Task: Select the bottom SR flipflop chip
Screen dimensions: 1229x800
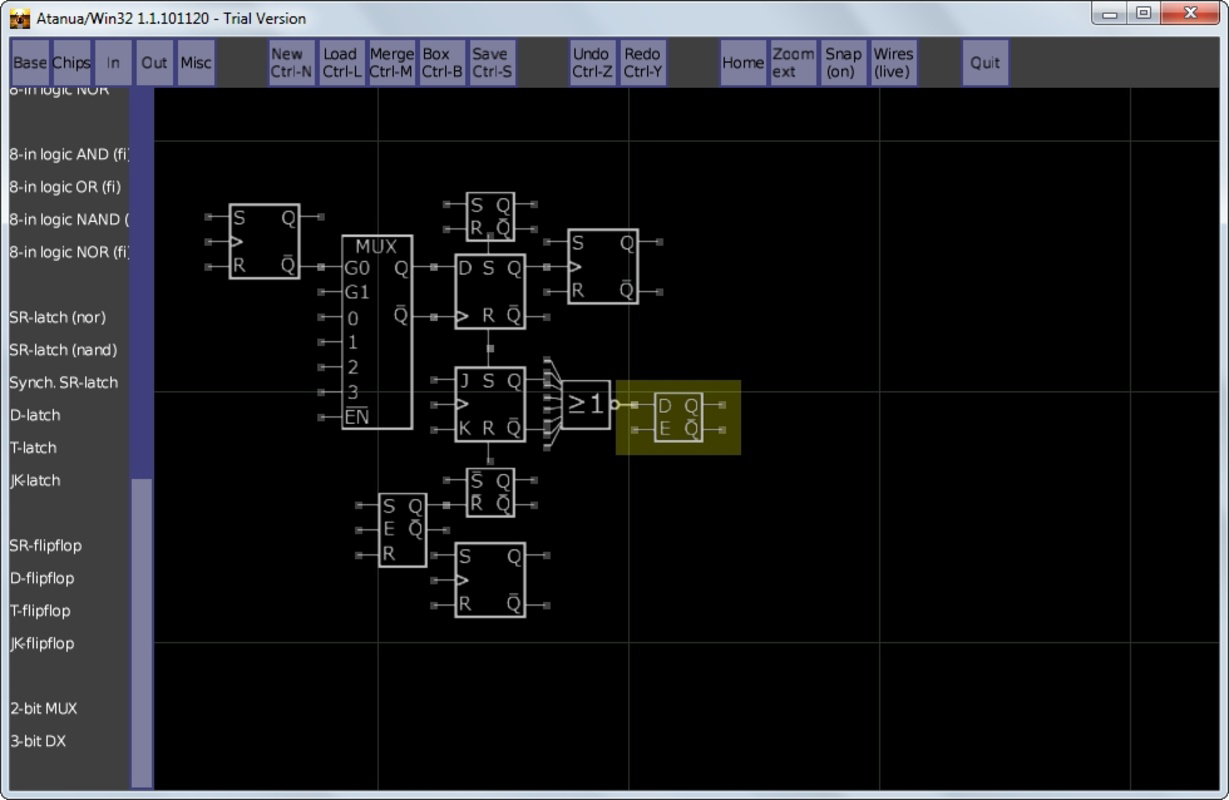Action: pos(490,580)
